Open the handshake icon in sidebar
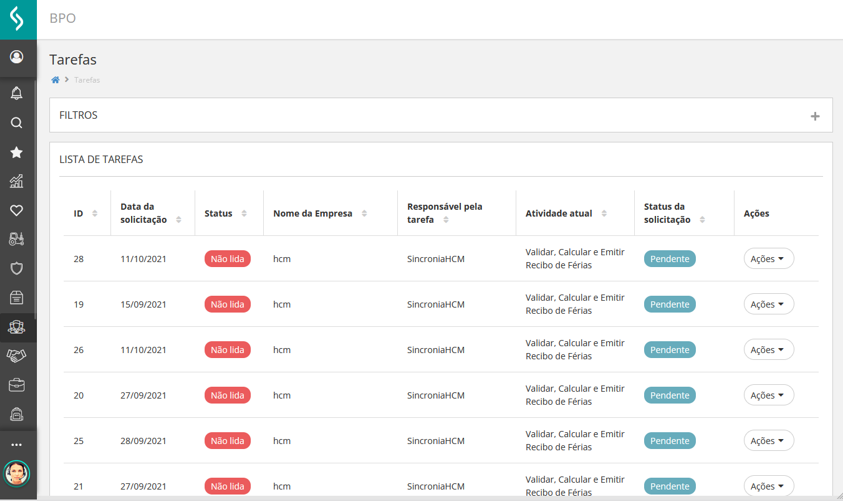 pyautogui.click(x=17, y=356)
